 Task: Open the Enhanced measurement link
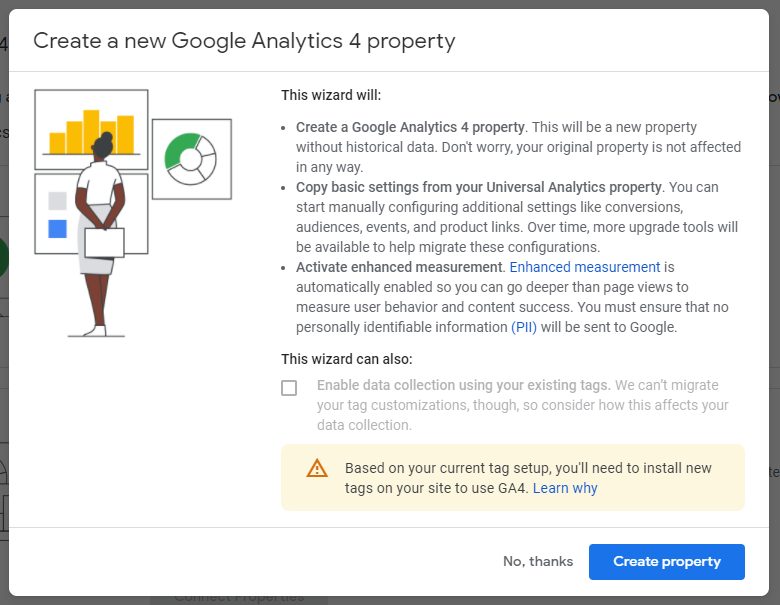point(585,267)
